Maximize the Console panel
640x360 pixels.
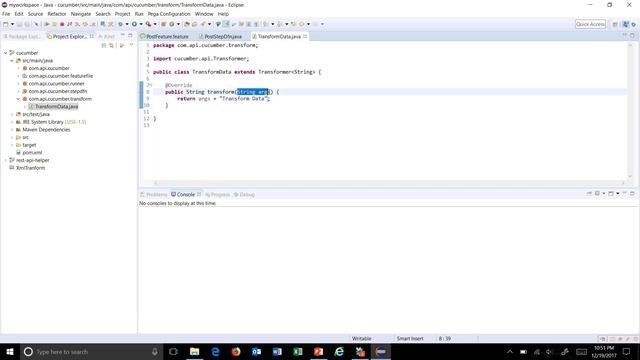[632, 193]
